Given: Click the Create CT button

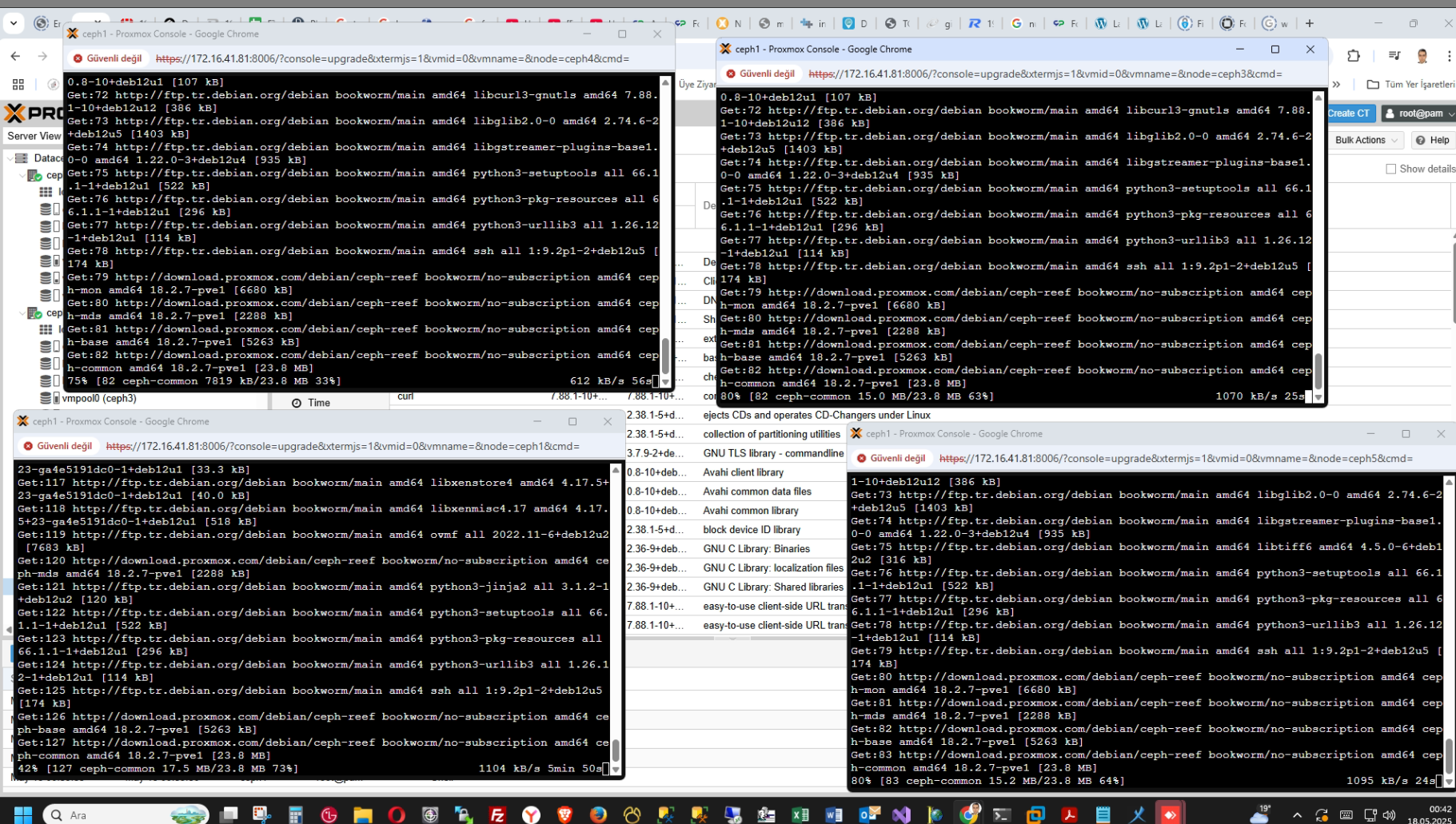Looking at the screenshot, I should click(x=1348, y=113).
